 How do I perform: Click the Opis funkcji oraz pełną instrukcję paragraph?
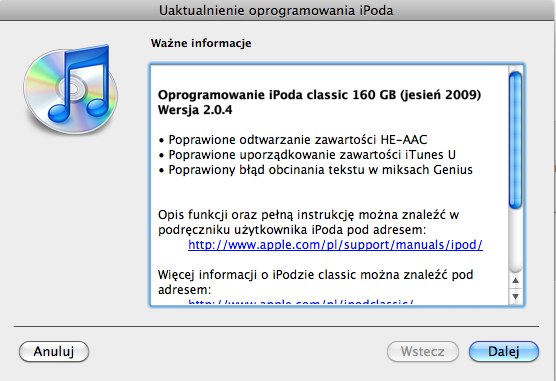click(x=308, y=222)
